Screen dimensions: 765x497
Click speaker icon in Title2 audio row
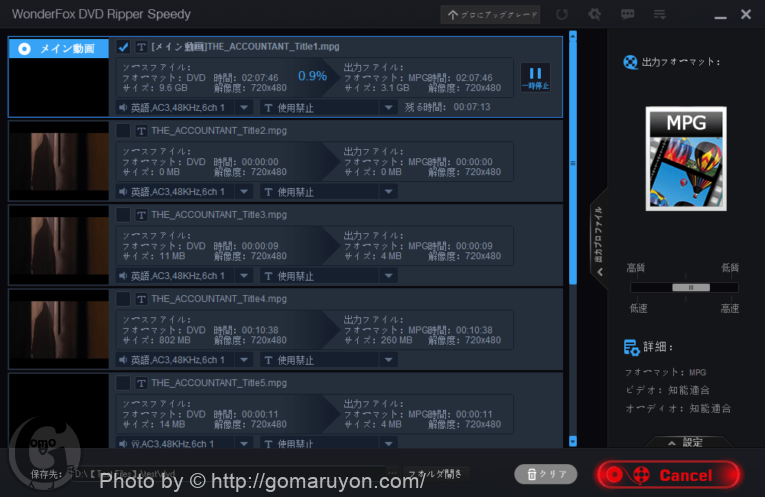click(123, 192)
